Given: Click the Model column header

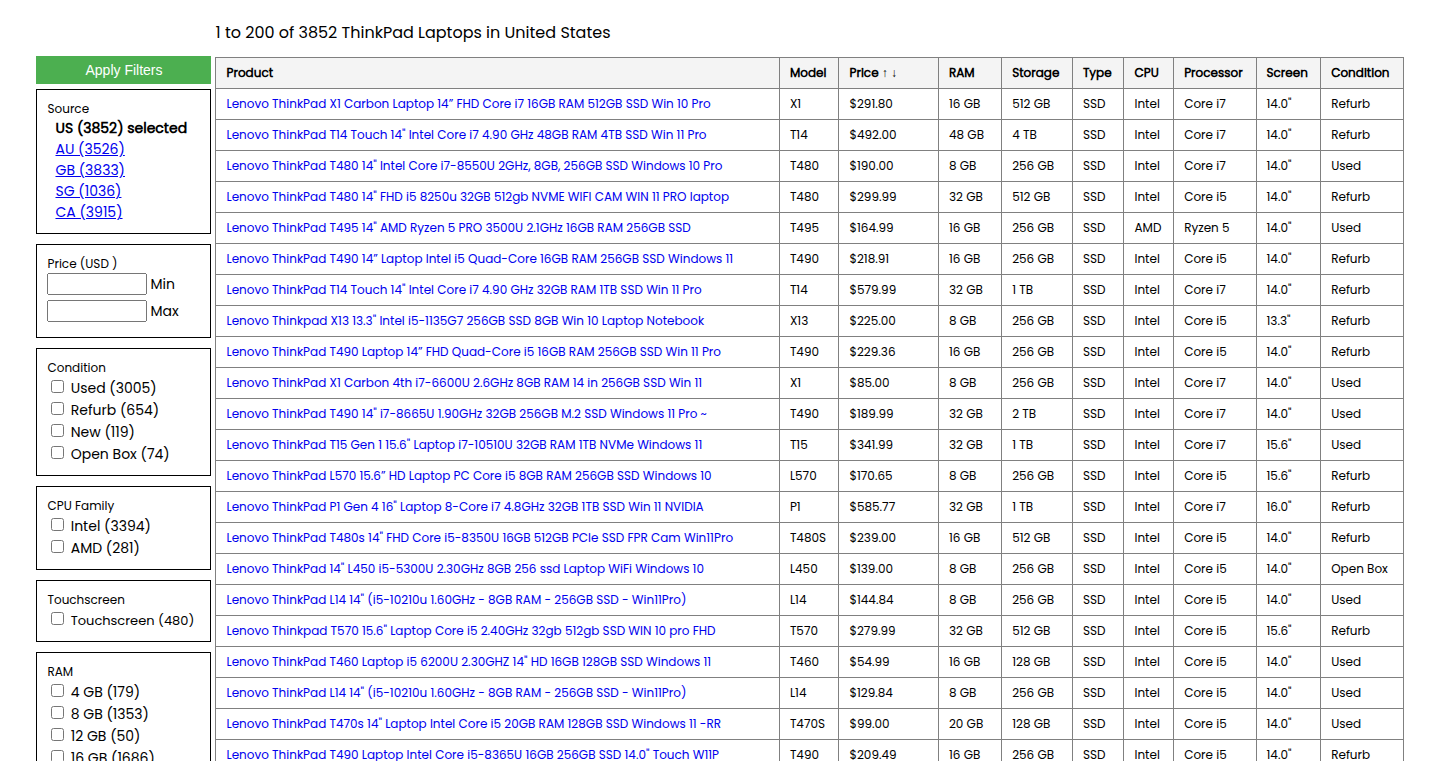Looking at the screenshot, I should click(808, 73).
